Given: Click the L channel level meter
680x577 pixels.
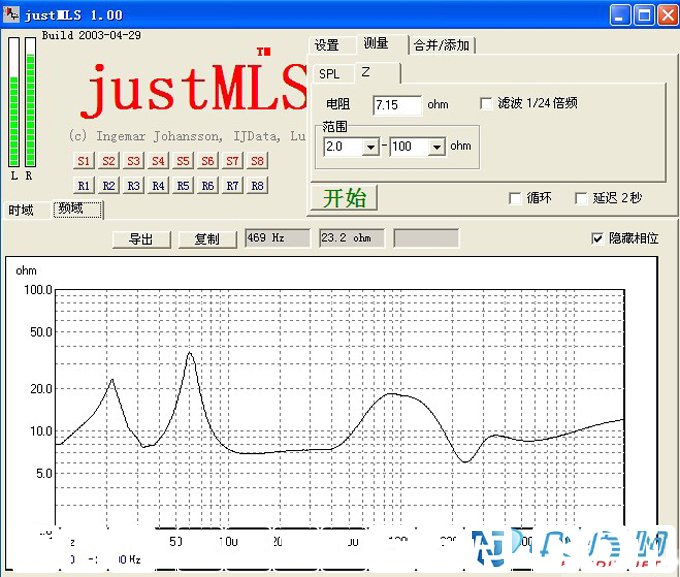Looking at the screenshot, I should [14, 102].
